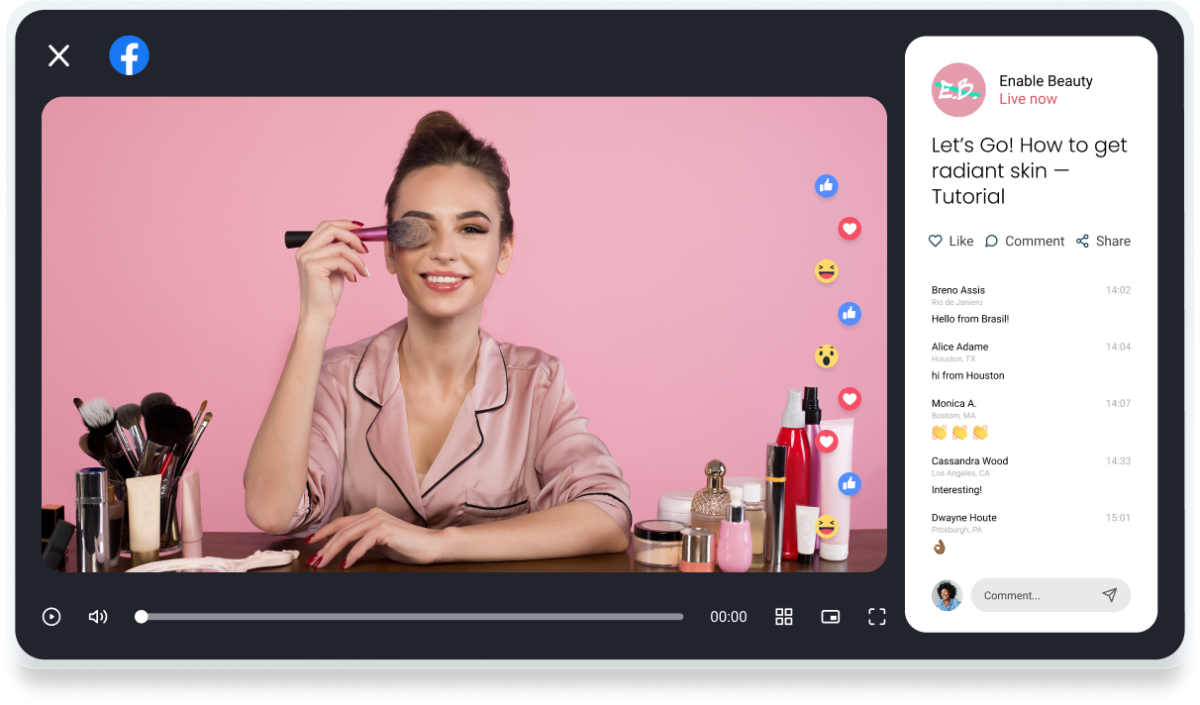Open the grid view icon
The width and height of the screenshot is (1200, 705).
point(784,616)
